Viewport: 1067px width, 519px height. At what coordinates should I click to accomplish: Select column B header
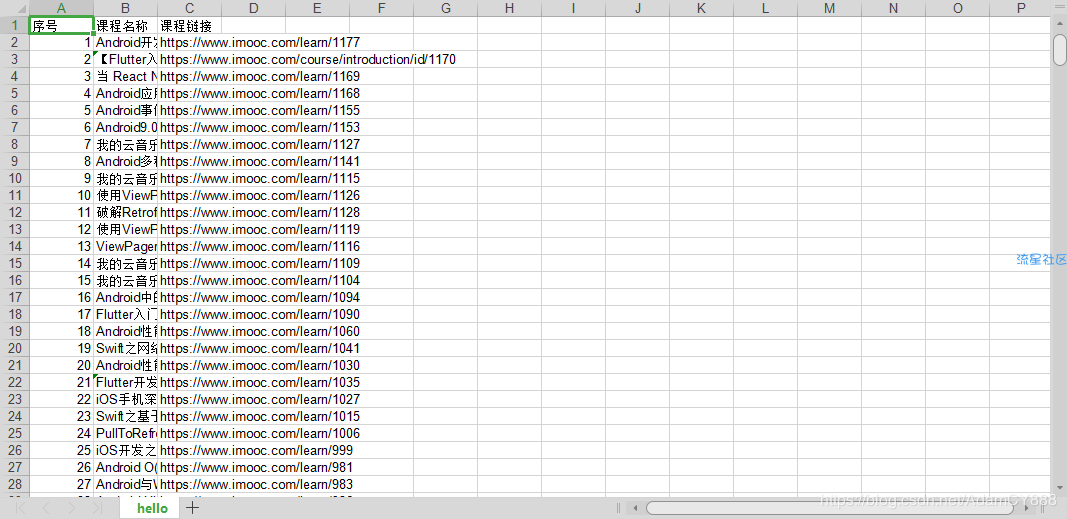pyautogui.click(x=125, y=8)
